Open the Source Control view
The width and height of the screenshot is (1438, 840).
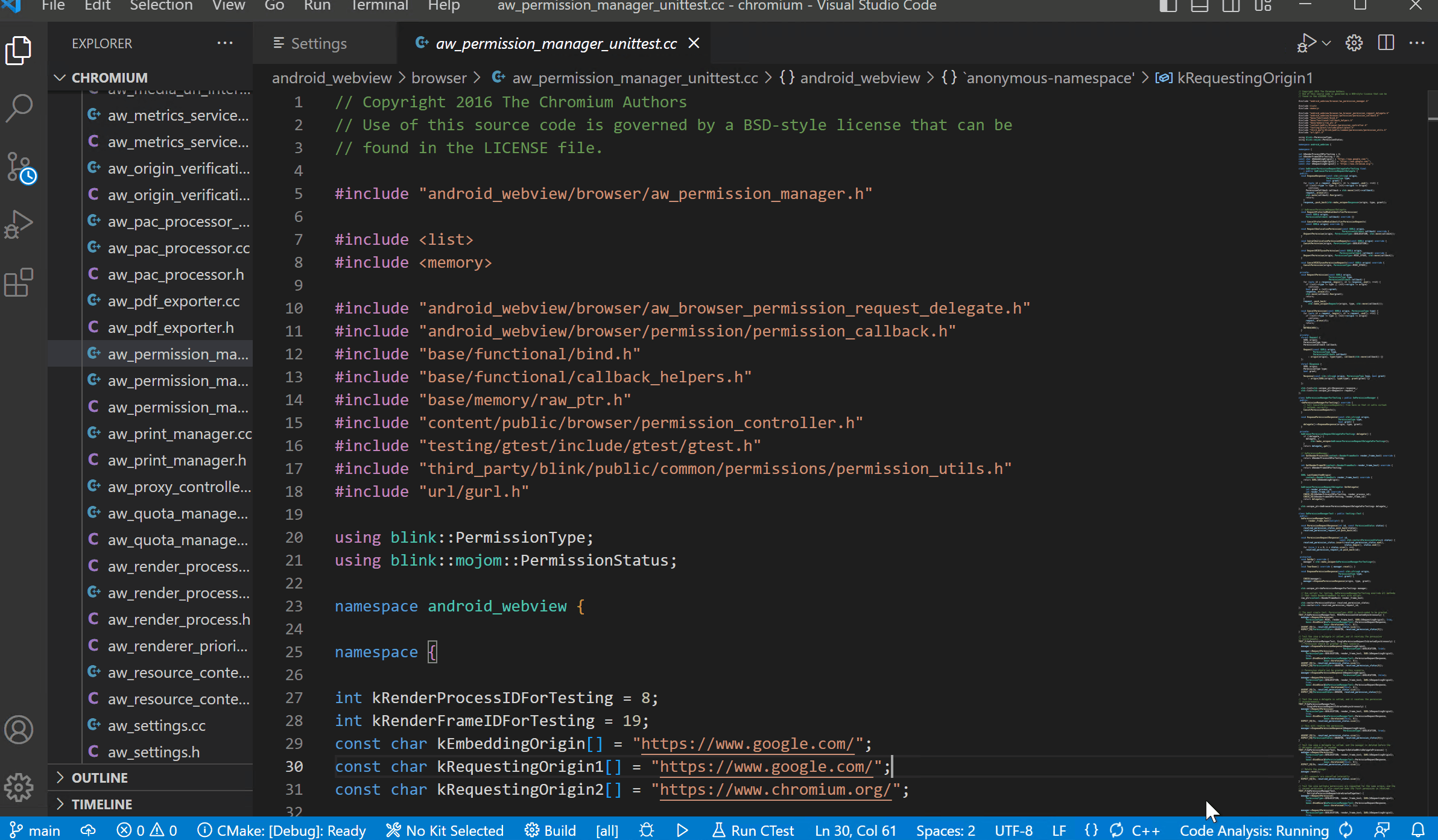pyautogui.click(x=19, y=167)
